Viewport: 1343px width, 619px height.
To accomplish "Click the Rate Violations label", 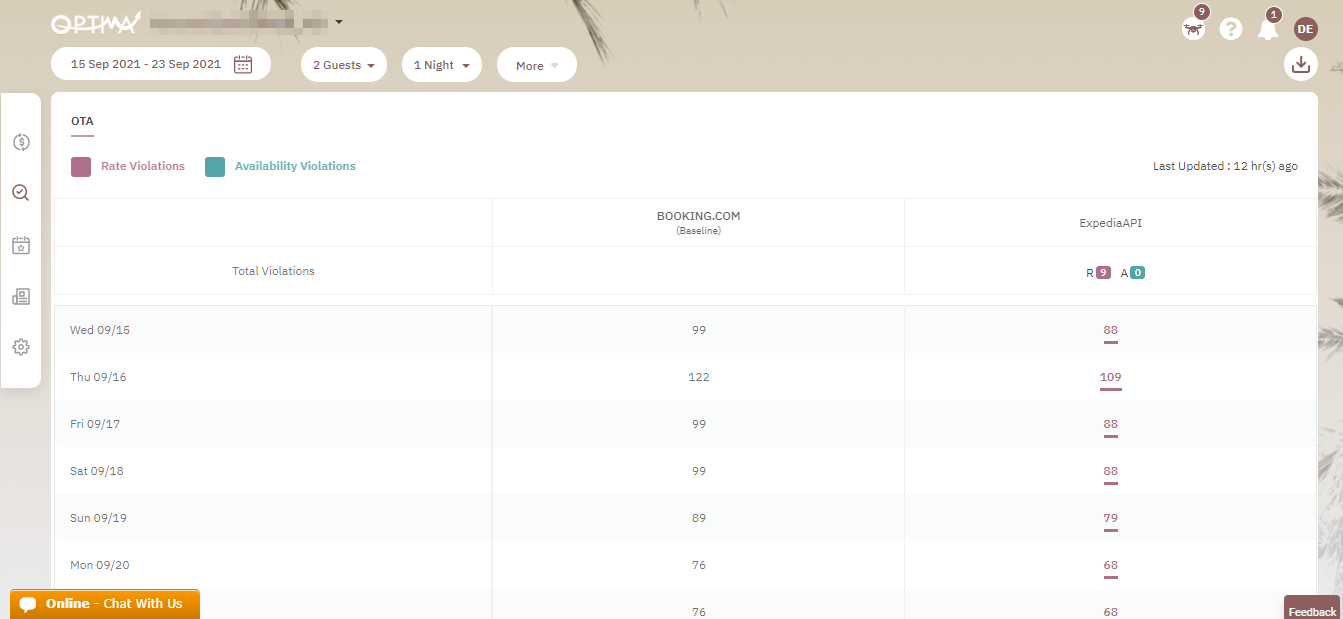I will (143, 166).
